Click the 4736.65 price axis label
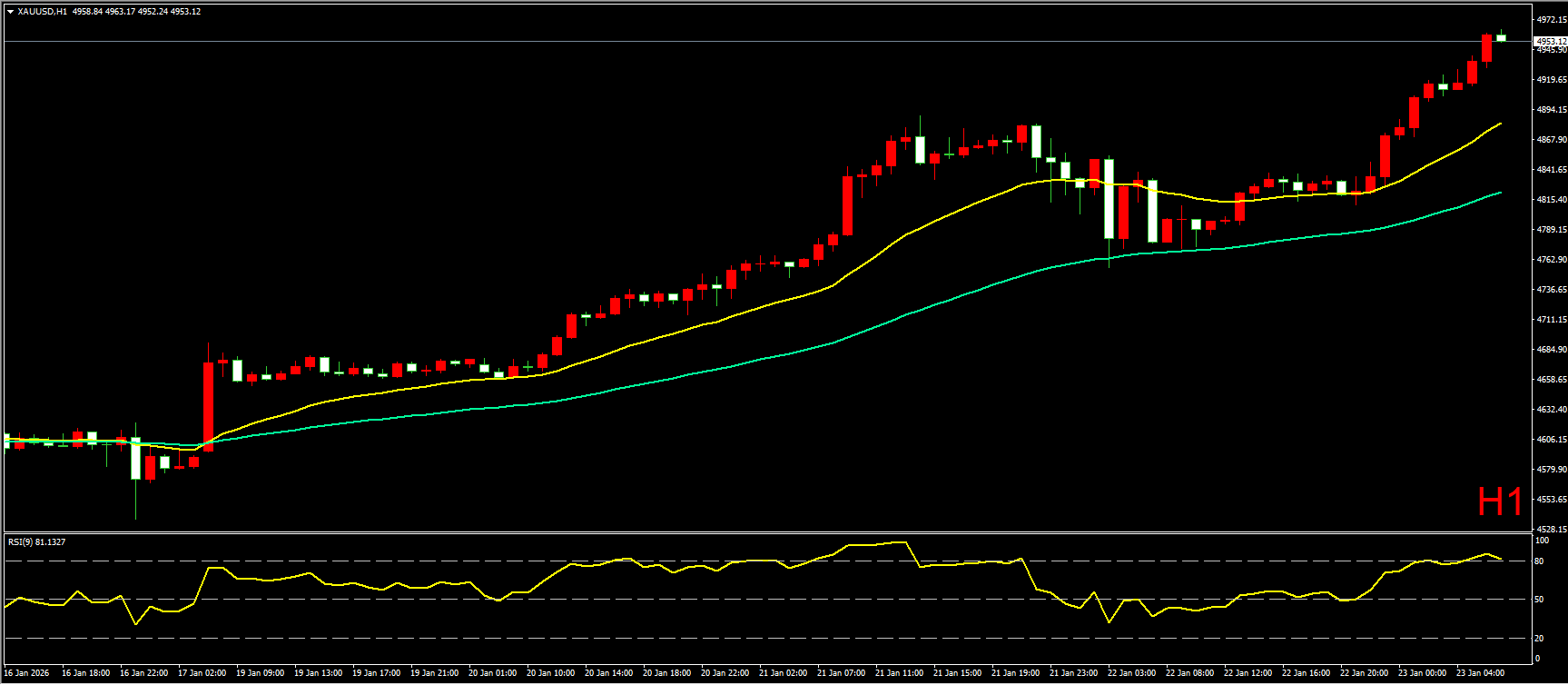This screenshot has width=1568, height=685. [1551, 289]
